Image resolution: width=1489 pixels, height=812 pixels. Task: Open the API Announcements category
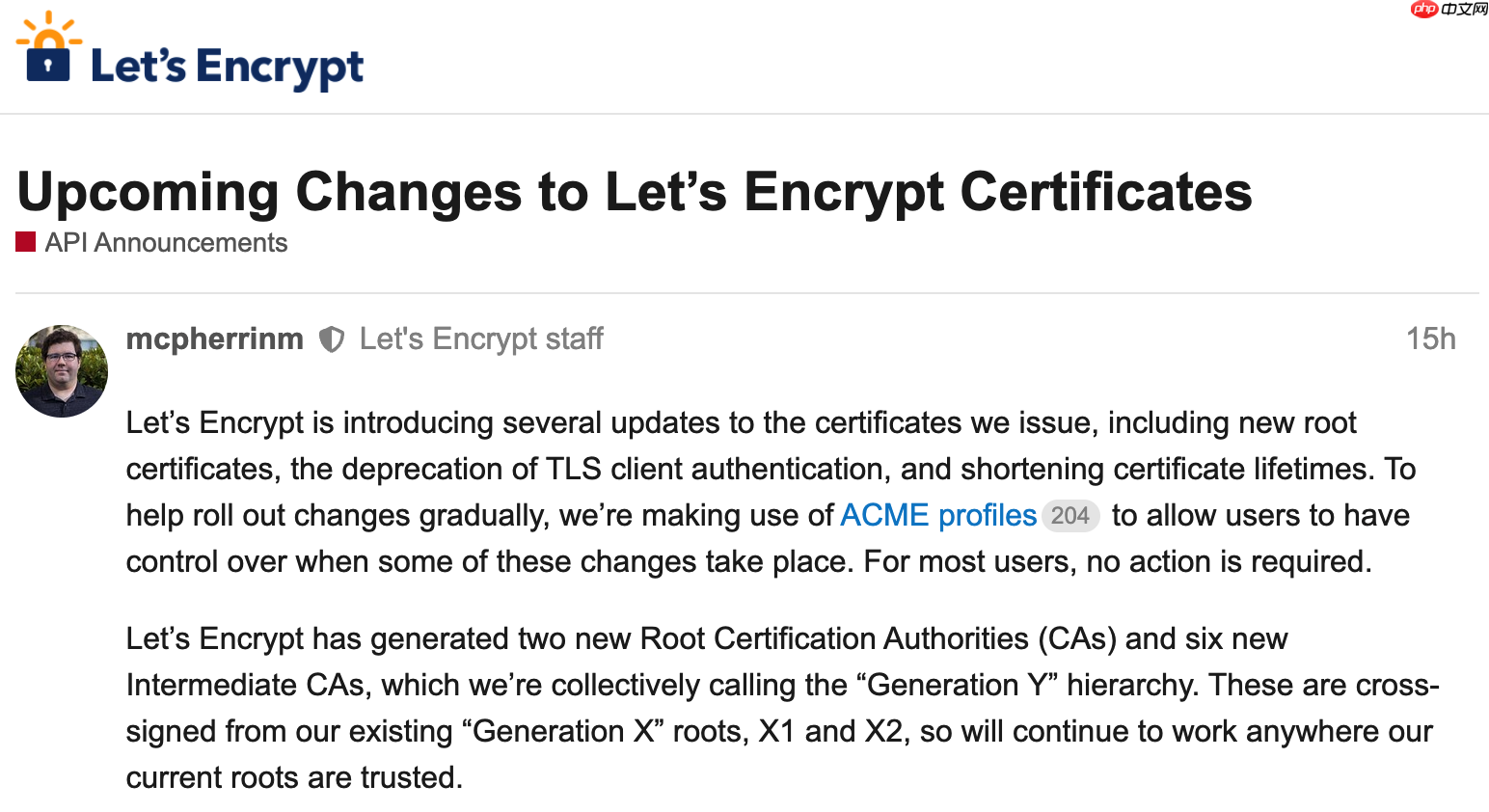coord(166,242)
